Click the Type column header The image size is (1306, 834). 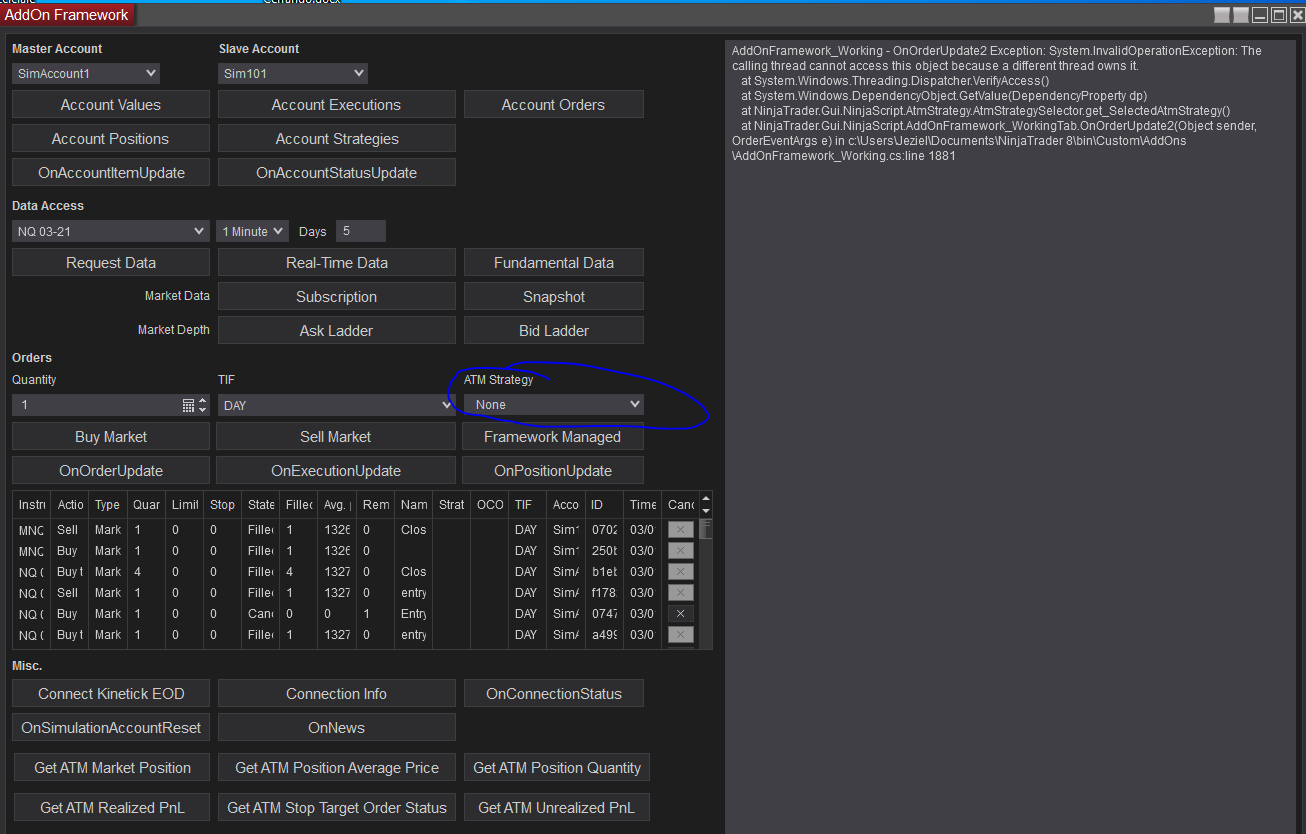(108, 505)
